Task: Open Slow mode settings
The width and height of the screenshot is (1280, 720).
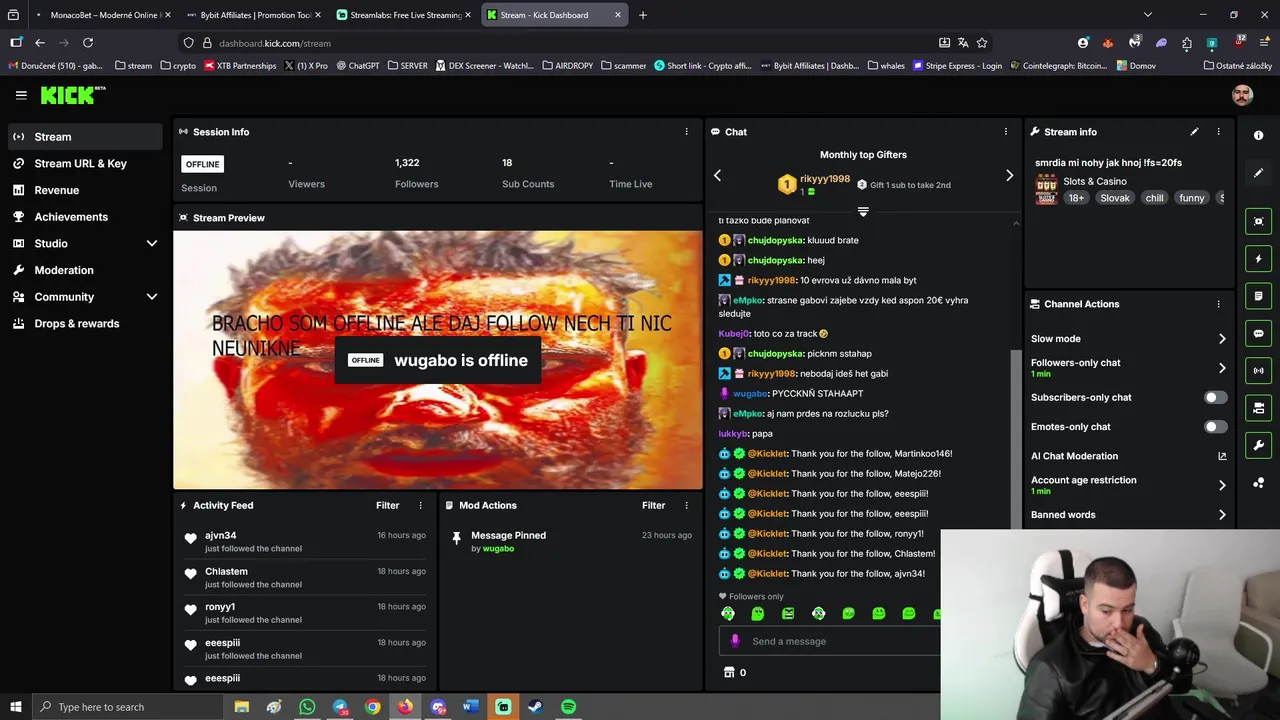Action: pos(1129,339)
